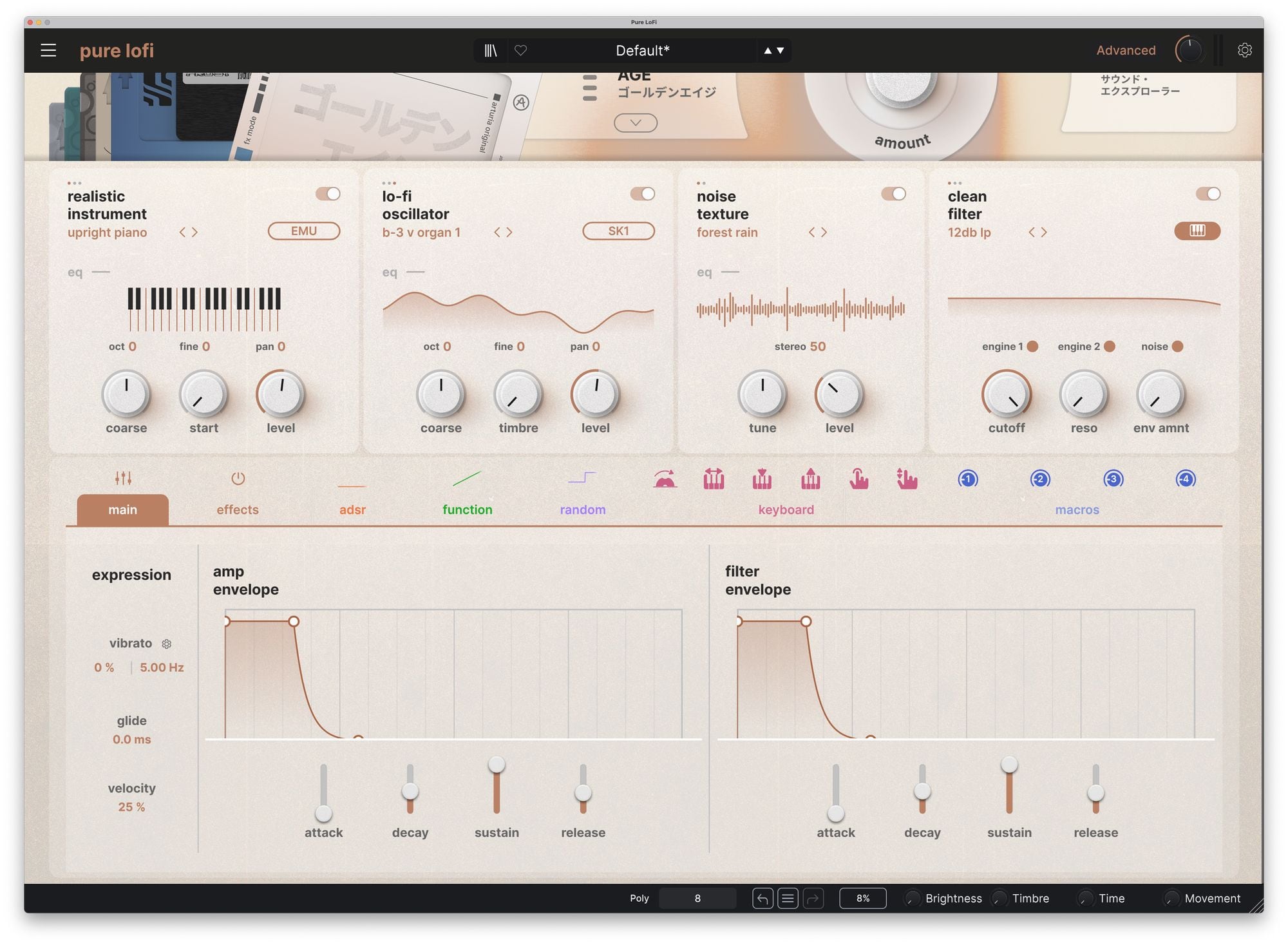Viewport: 1288px width, 945px height.
Task: Select macro 3 modulation icon
Action: (1113, 479)
